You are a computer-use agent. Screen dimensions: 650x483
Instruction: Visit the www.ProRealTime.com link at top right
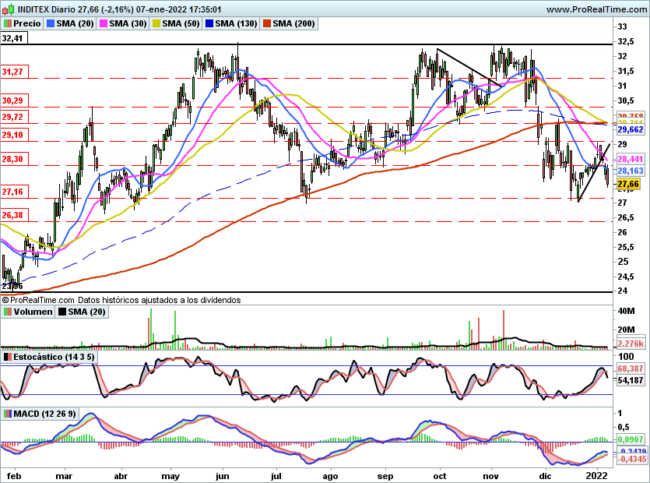596,9
